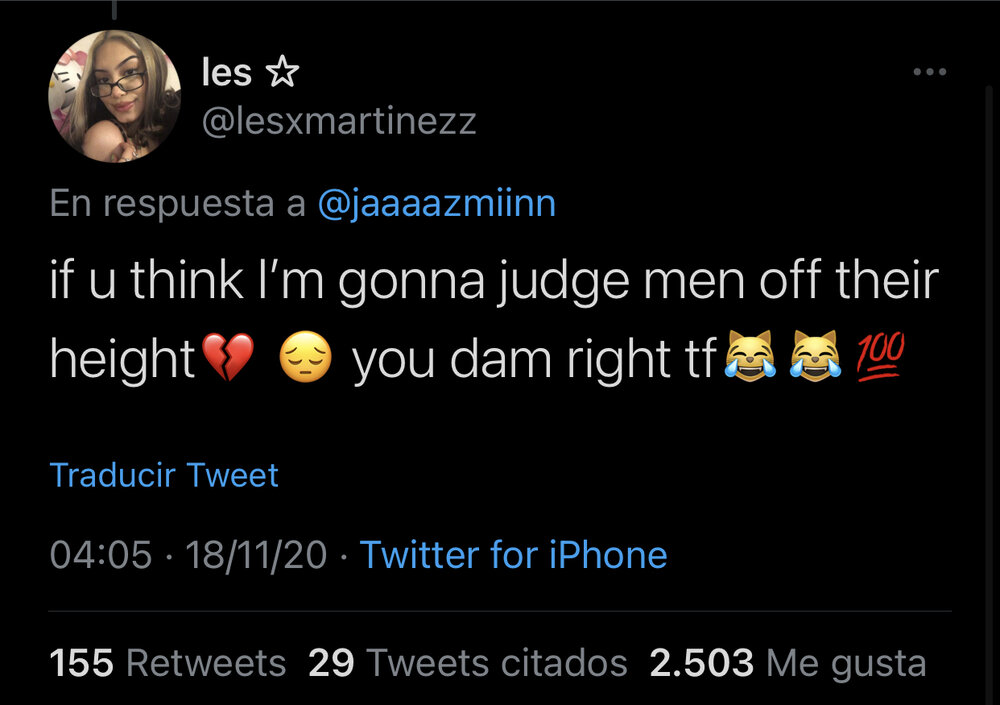1000x705 pixels.
Task: Click the pensive face emoji
Action: 306,357
